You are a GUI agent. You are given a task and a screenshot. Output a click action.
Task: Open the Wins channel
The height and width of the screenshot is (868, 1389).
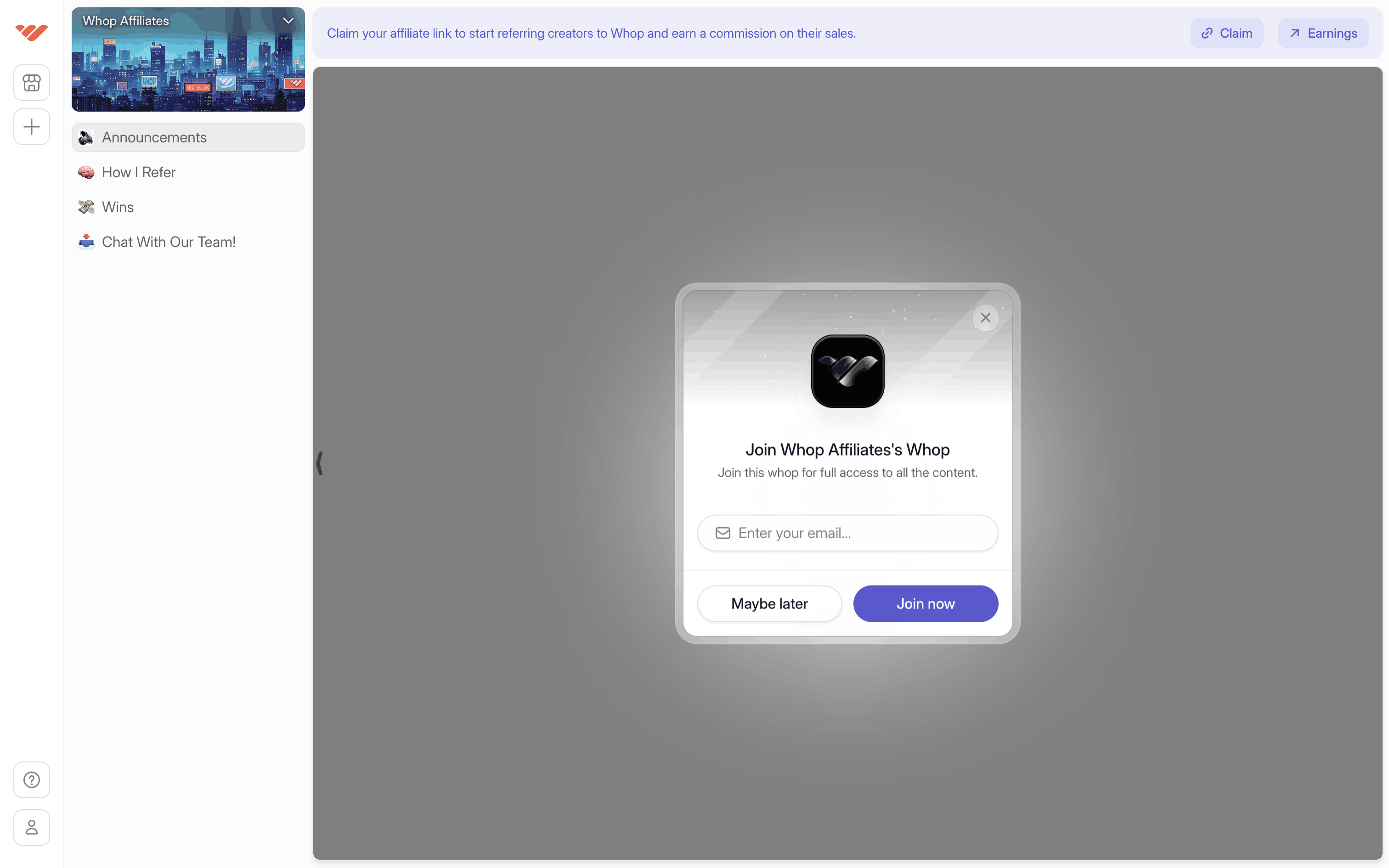118,207
